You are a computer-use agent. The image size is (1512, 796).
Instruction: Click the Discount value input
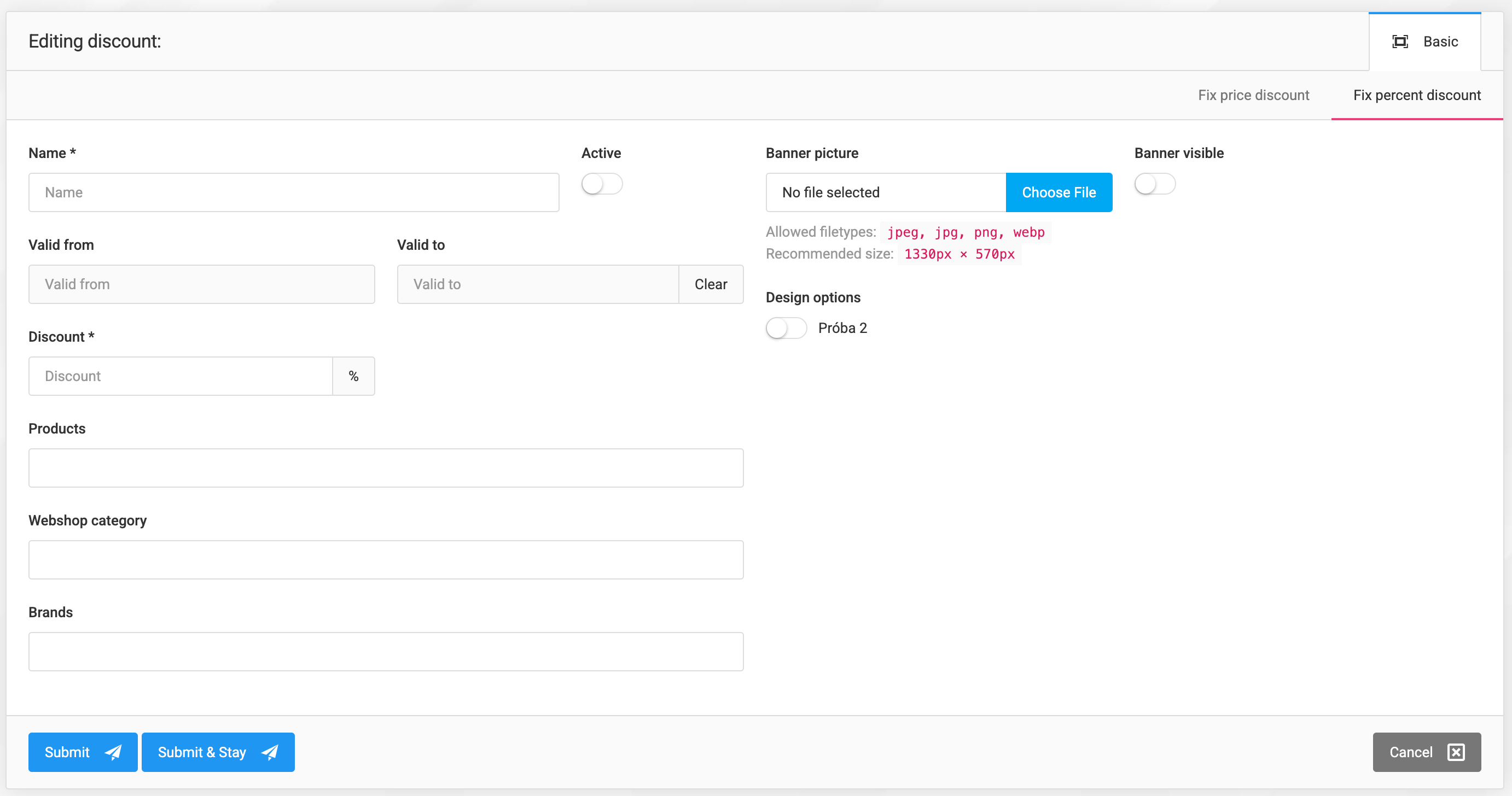pos(180,376)
